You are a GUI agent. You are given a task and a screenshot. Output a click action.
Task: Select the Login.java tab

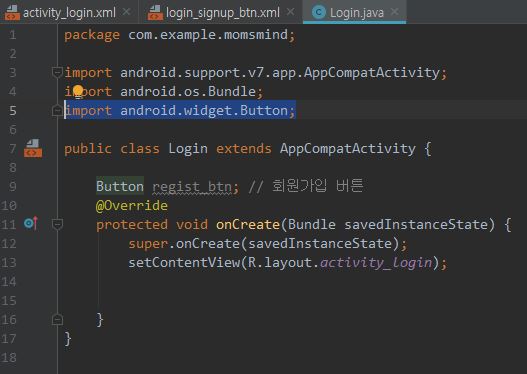click(x=355, y=12)
